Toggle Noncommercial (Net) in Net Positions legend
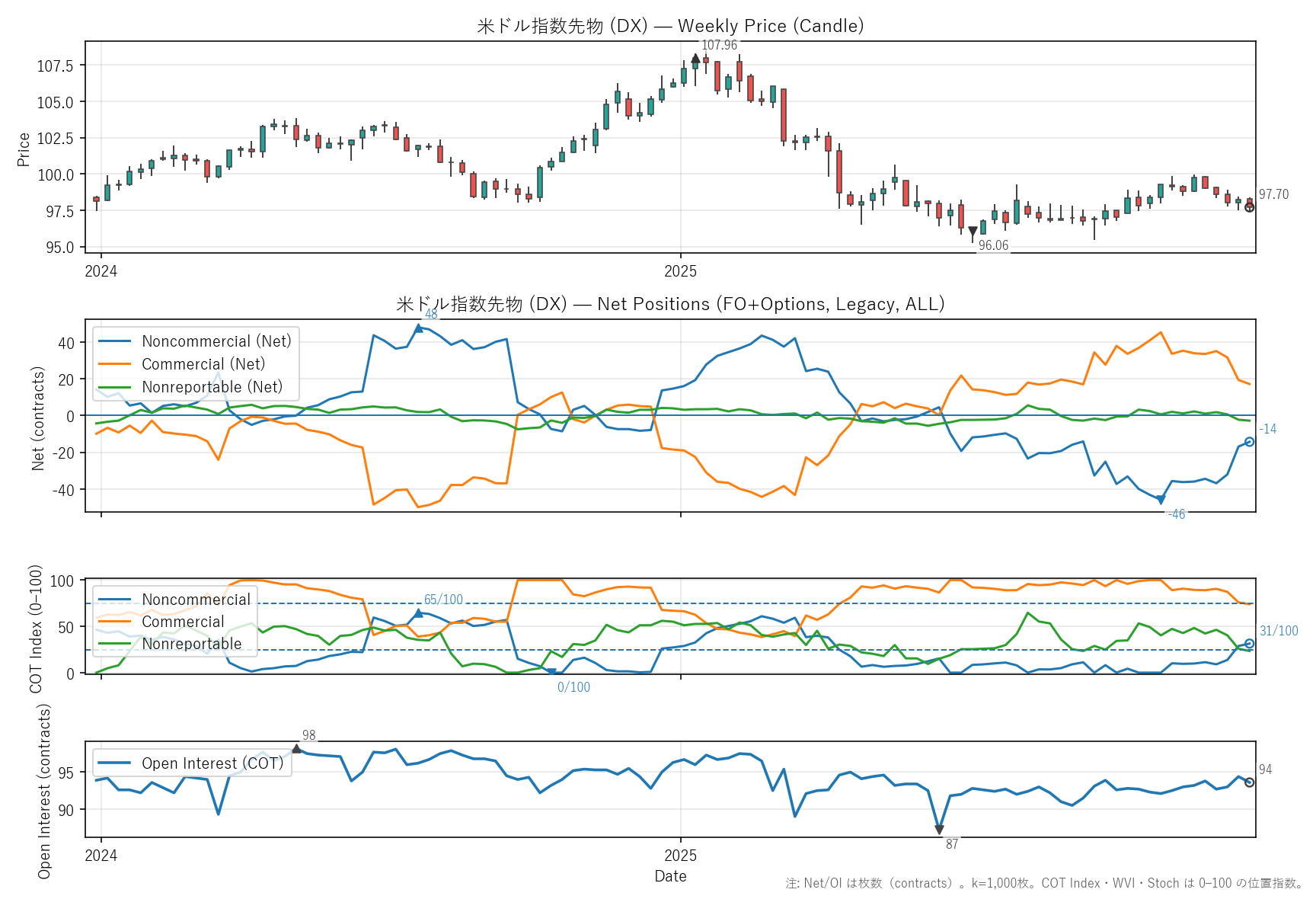This screenshot has height=899, width=1316. pyautogui.click(x=216, y=341)
